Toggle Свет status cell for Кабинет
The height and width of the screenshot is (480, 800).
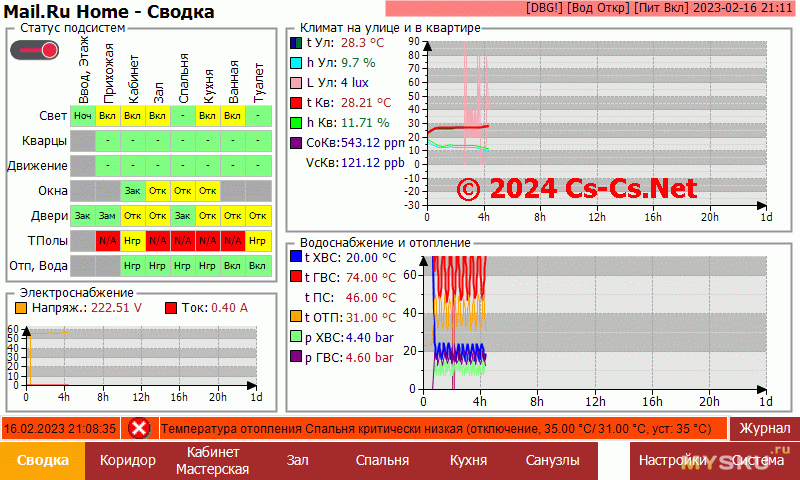point(133,116)
